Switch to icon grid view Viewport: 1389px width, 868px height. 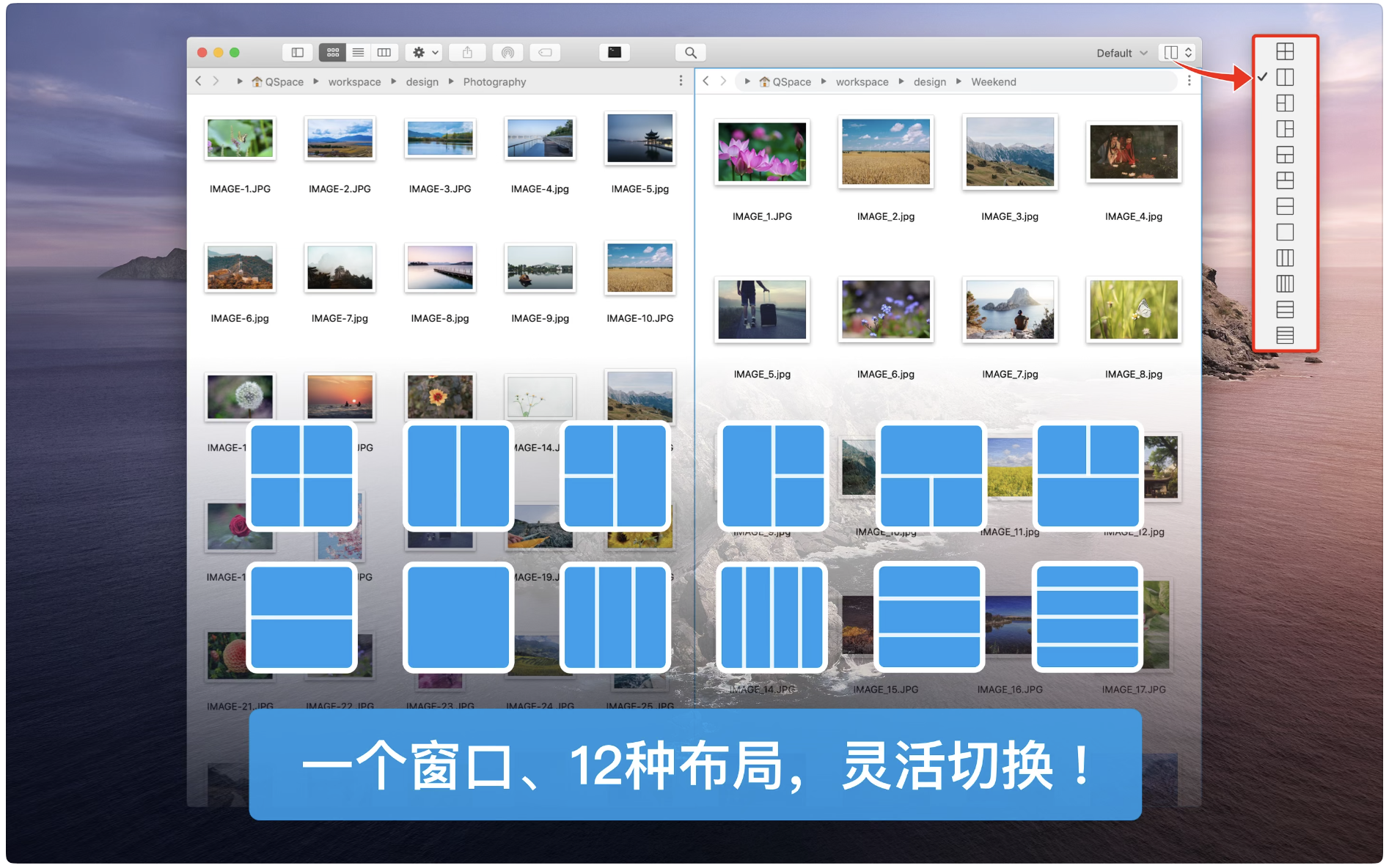tap(333, 53)
